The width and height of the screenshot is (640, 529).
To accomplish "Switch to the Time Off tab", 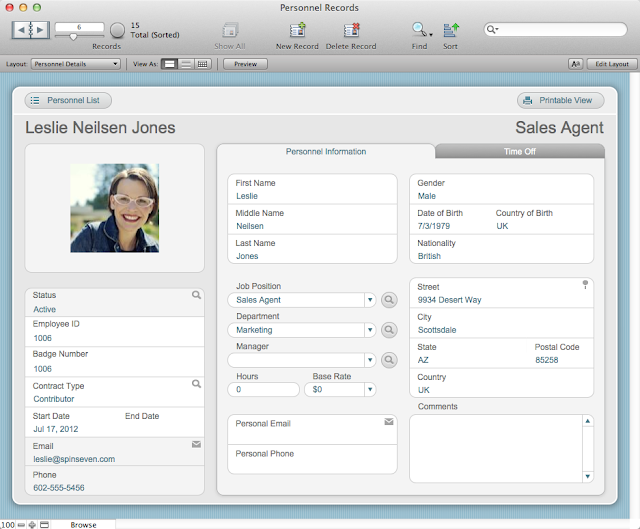I will [x=520, y=151].
